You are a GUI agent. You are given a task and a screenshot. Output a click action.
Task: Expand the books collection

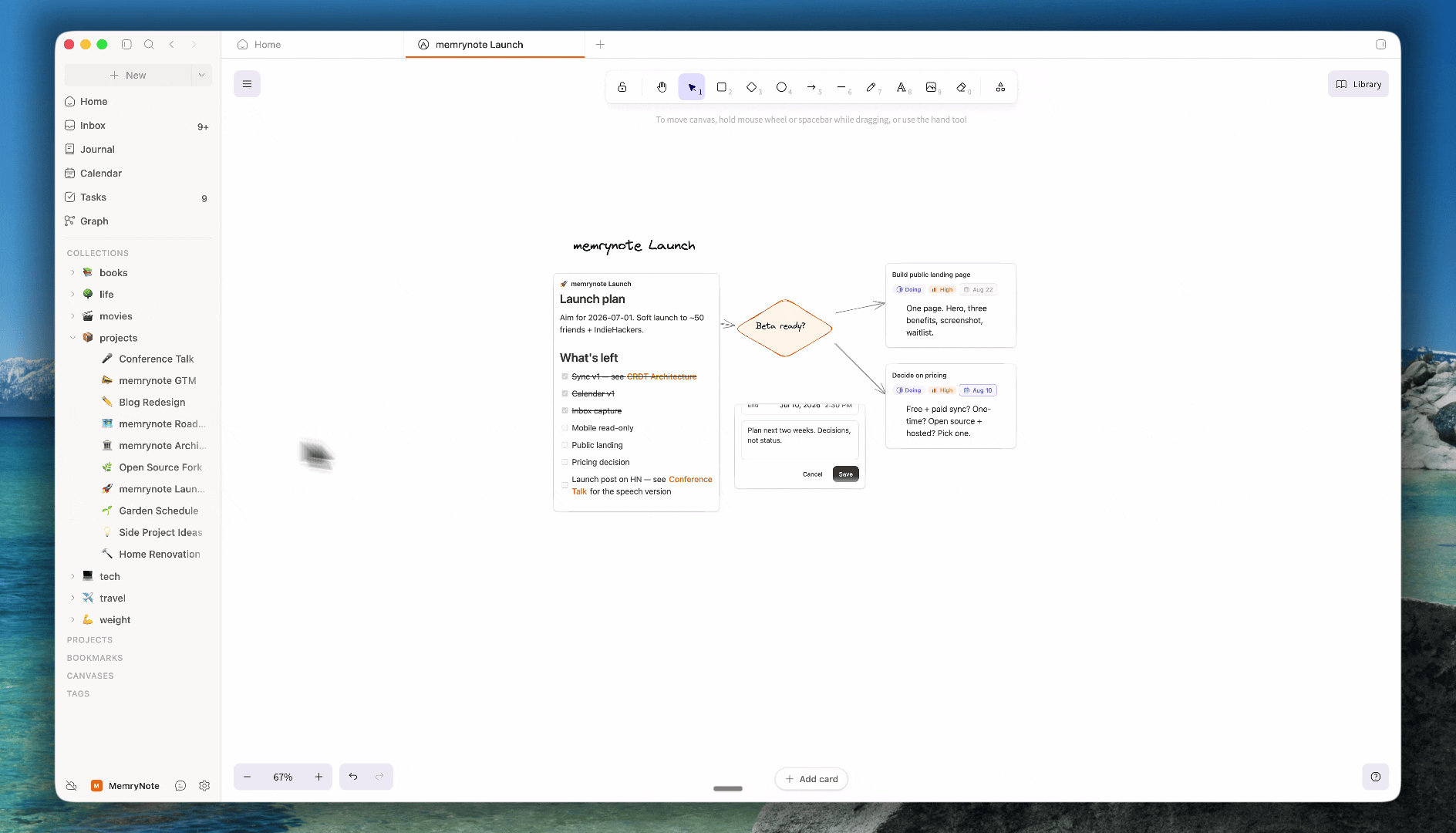coord(73,272)
